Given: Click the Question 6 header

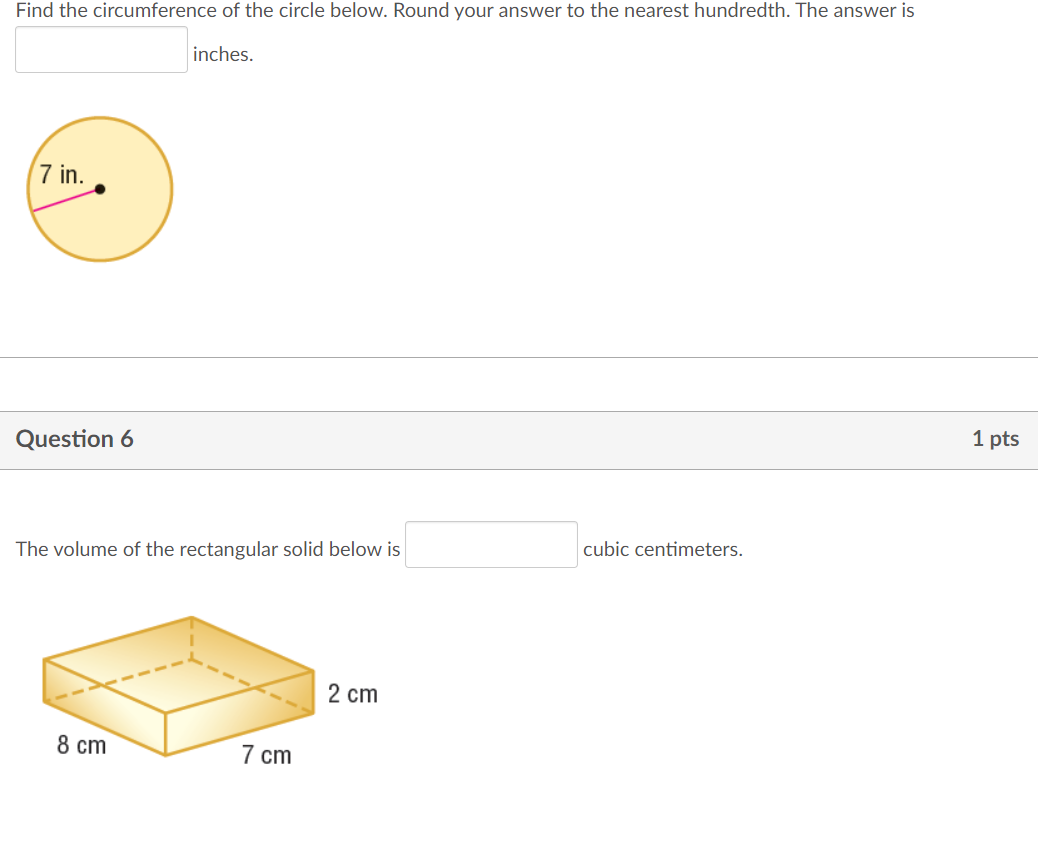Looking at the screenshot, I should click(x=74, y=438).
